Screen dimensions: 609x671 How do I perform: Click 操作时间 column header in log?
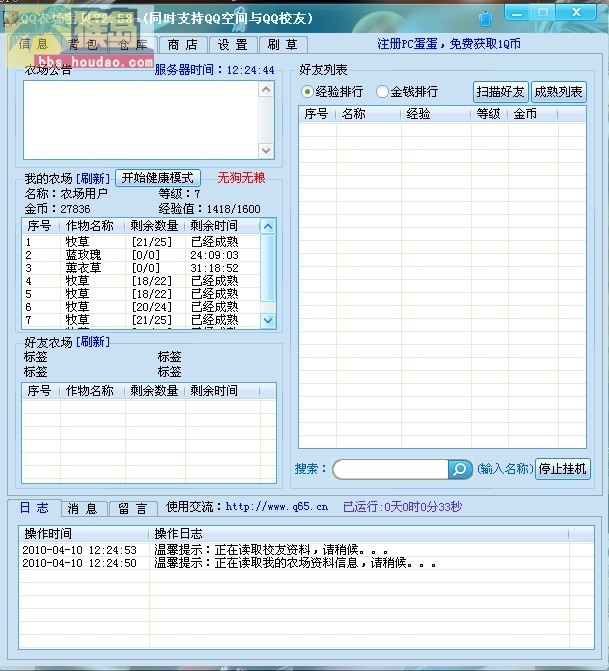(83, 534)
